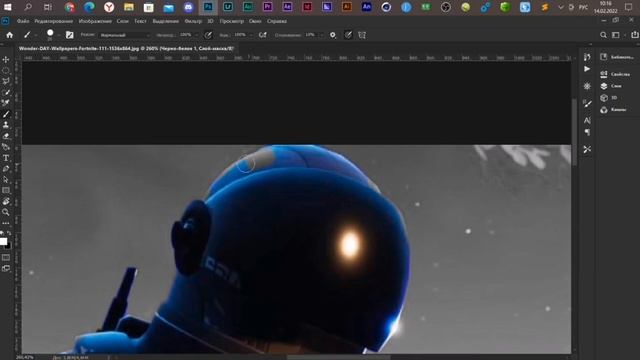Toggle pressure for opacity
Viewport: 640px width, 360px height.
[x=208, y=35]
